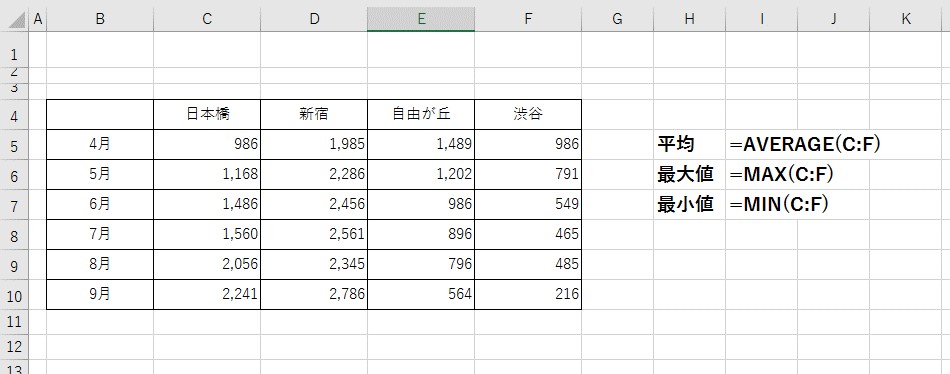Click the cell containing 2,786
Screen dimensions: 950x374
(x=314, y=295)
